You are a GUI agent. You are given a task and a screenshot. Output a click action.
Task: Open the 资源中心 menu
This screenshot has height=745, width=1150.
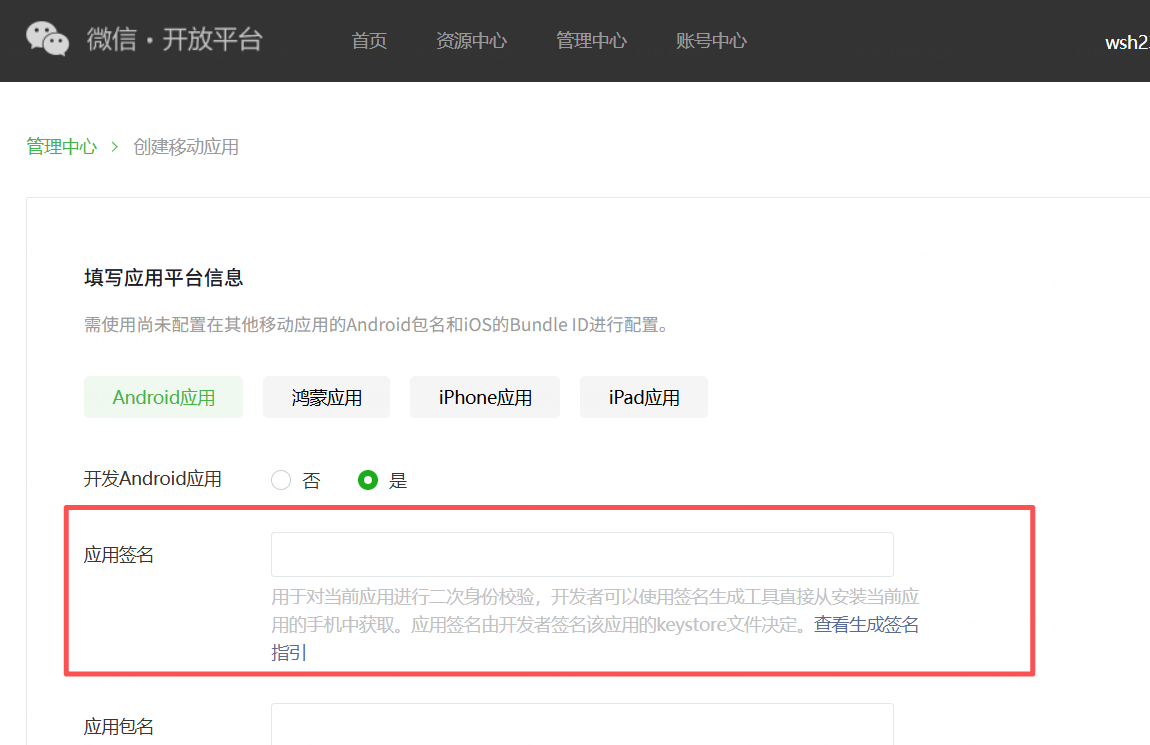pos(471,40)
